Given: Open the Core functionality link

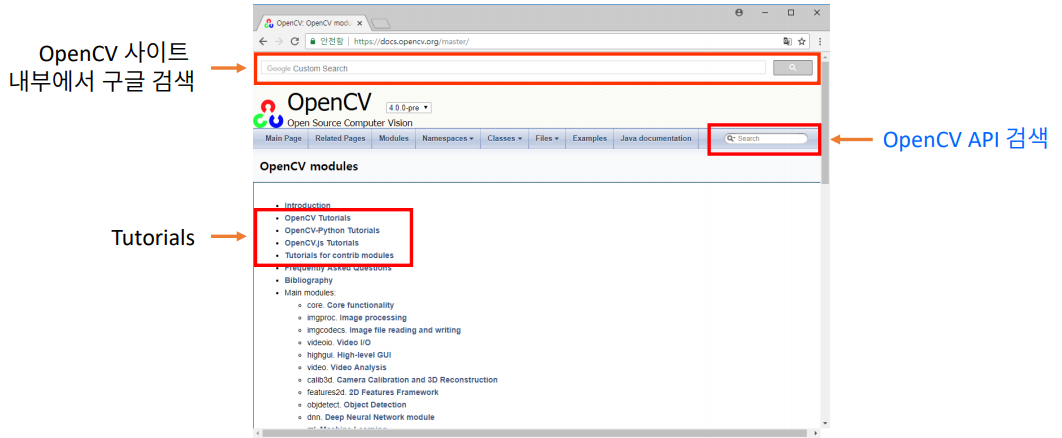Looking at the screenshot, I should pyautogui.click(x=360, y=305).
